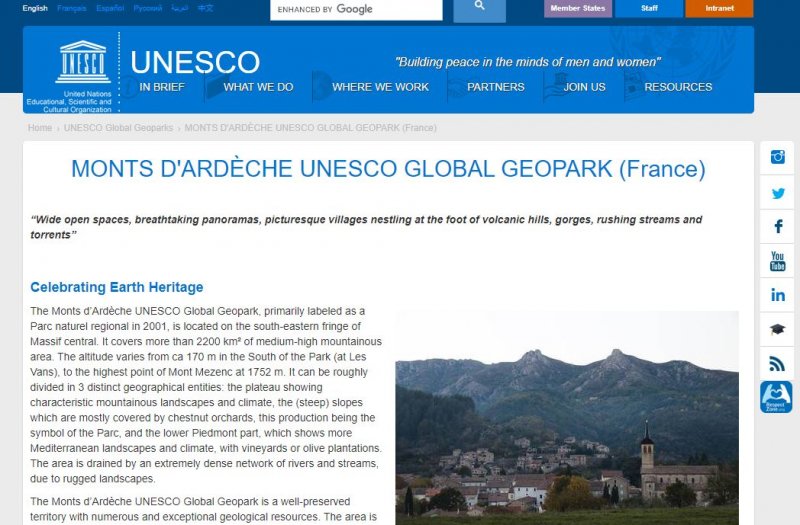The width and height of the screenshot is (800, 525).
Task: Click the graduation cap icon in sidebar
Action: coord(777,329)
